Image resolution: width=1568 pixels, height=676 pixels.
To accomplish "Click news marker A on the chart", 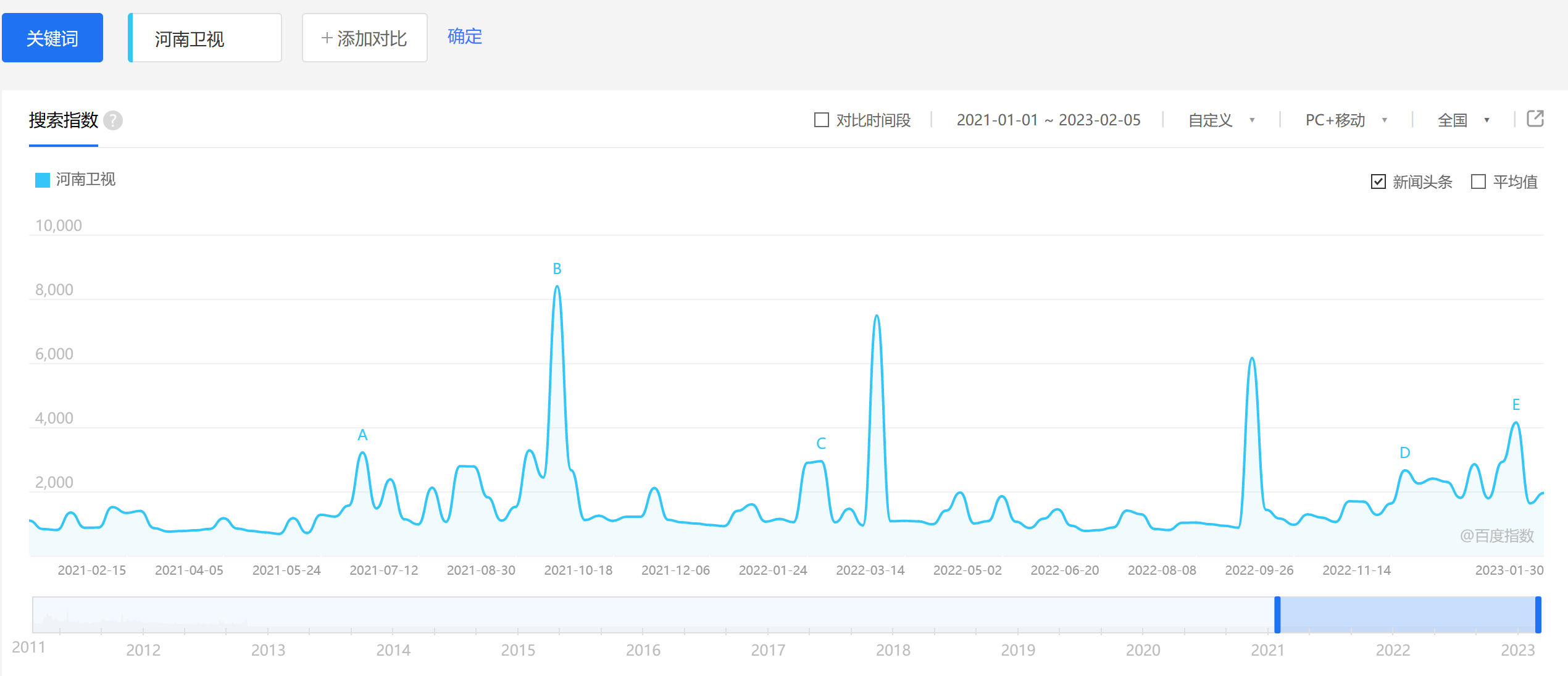I will pos(362,435).
